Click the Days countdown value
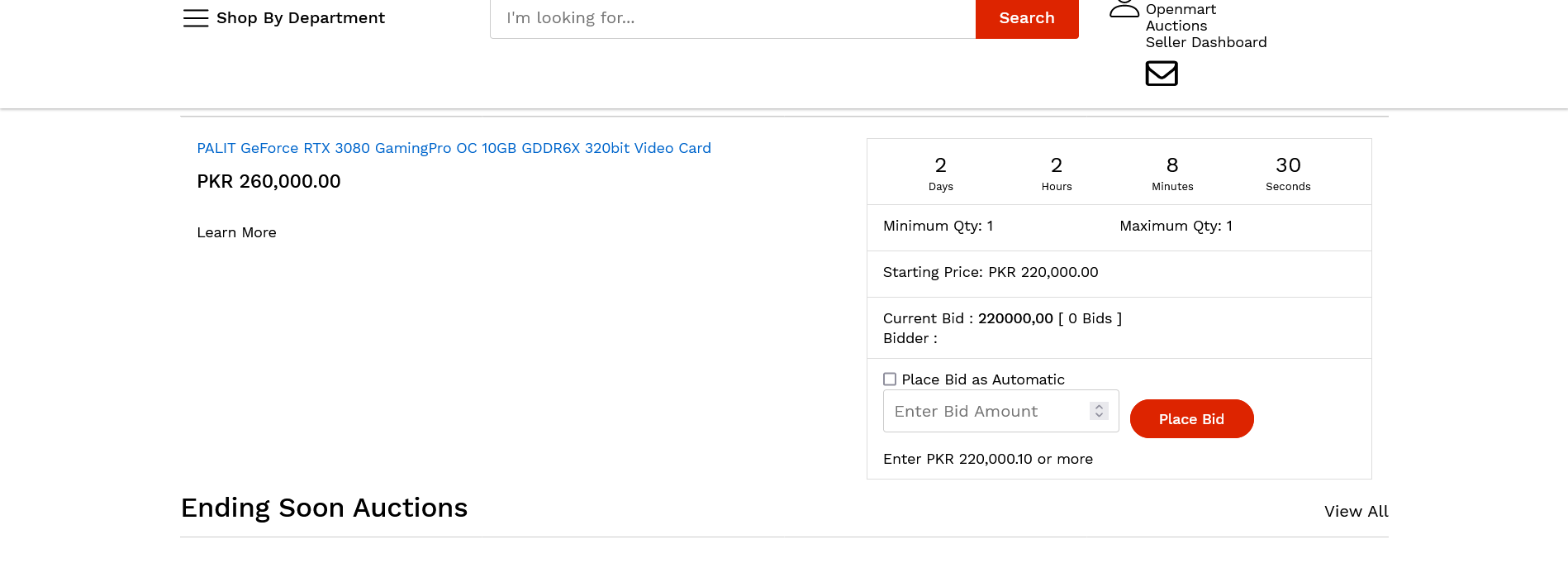Screen dimensions: 1568x587 [x=941, y=165]
